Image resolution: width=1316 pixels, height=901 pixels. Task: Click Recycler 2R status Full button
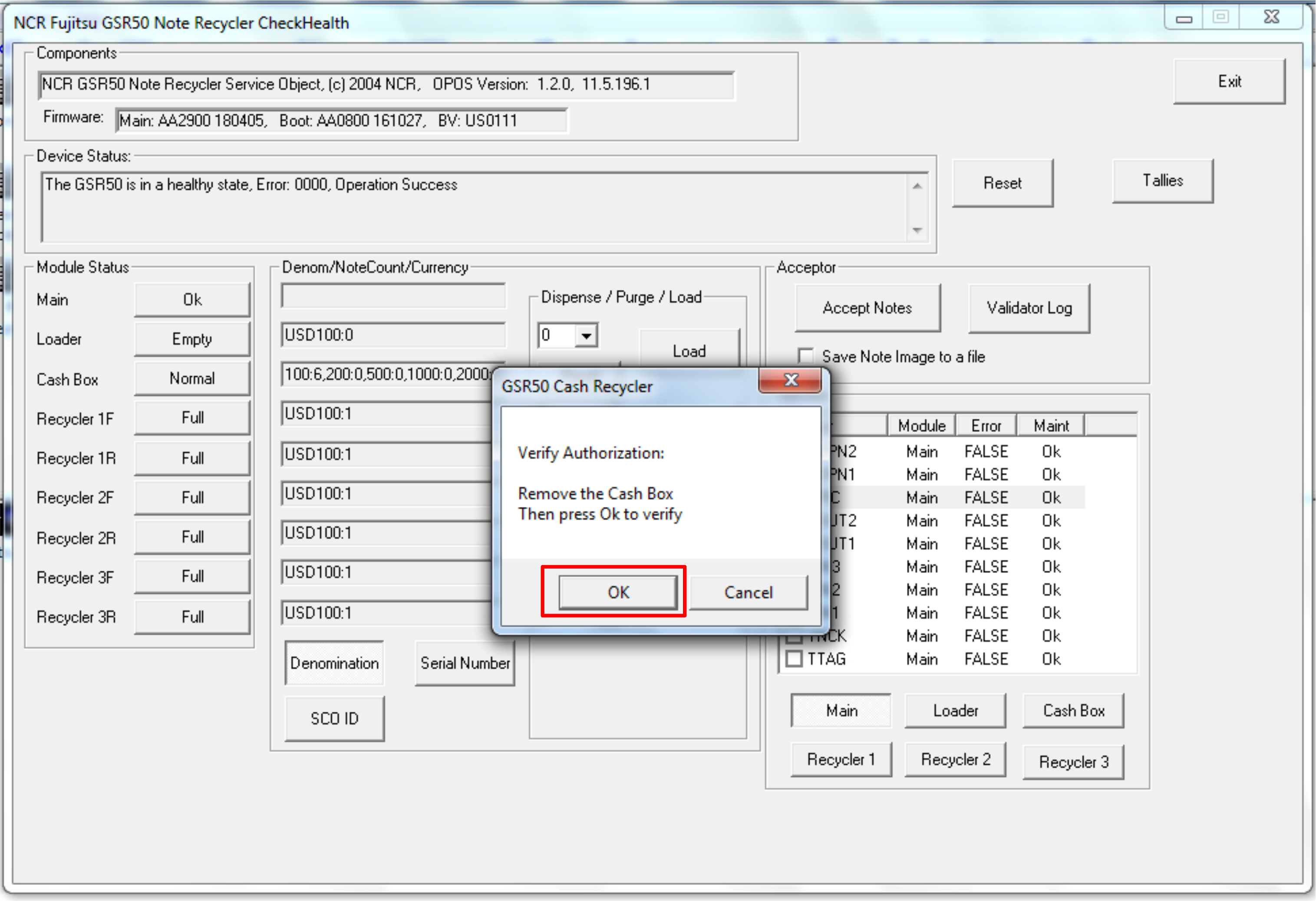pos(192,536)
